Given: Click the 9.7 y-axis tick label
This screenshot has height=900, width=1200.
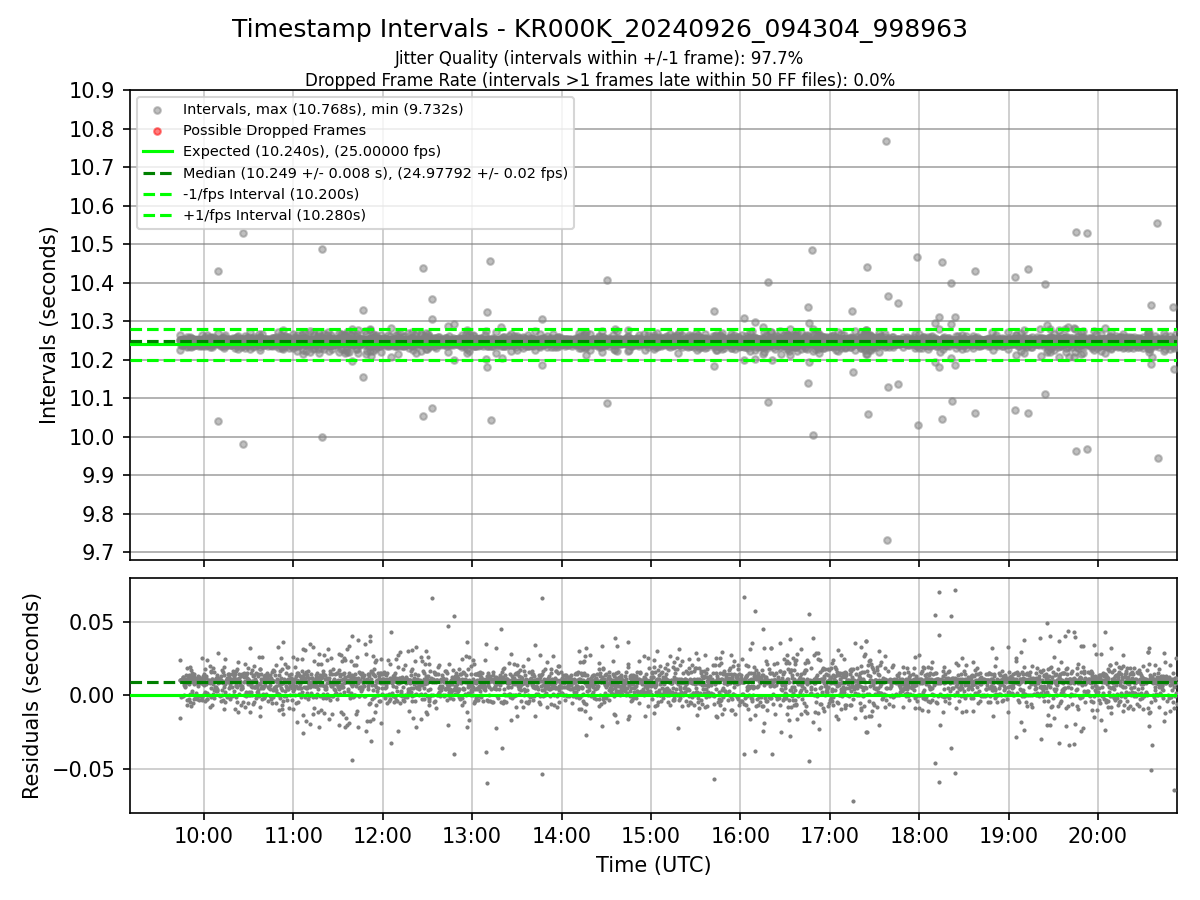Looking at the screenshot, I should pyautogui.click(x=100, y=552).
